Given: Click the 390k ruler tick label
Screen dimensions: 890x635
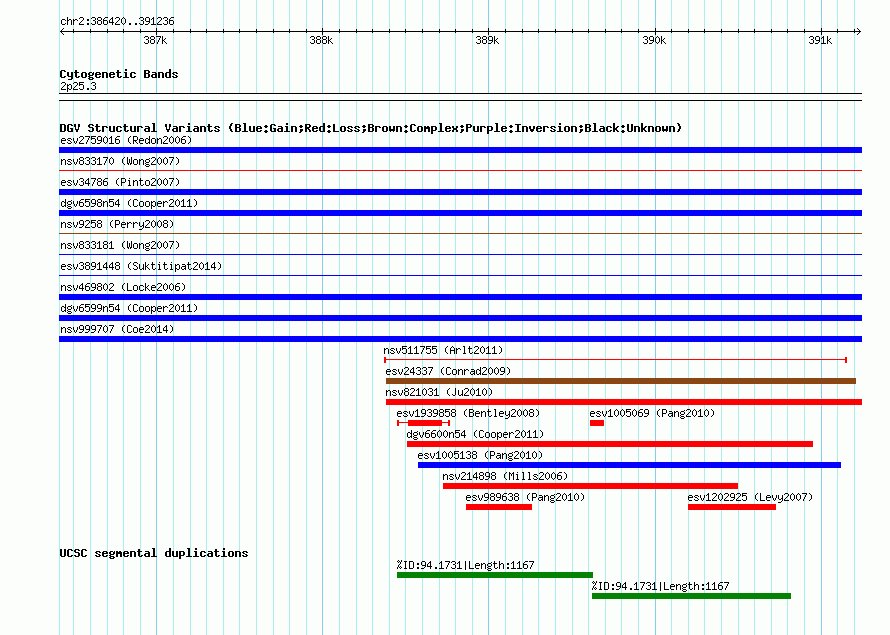Looking at the screenshot, I should (654, 40).
